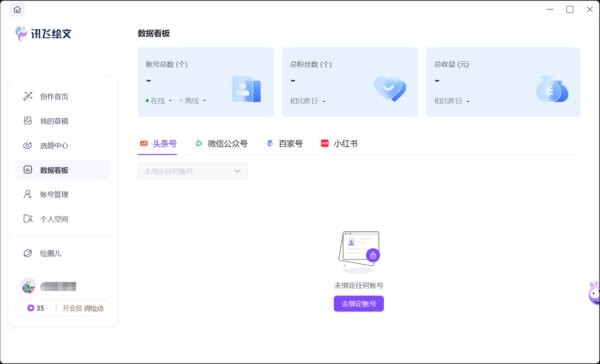Screen dimensions: 600x364
Task: Click the 总粉丝数 summary card
Action: (350, 82)
